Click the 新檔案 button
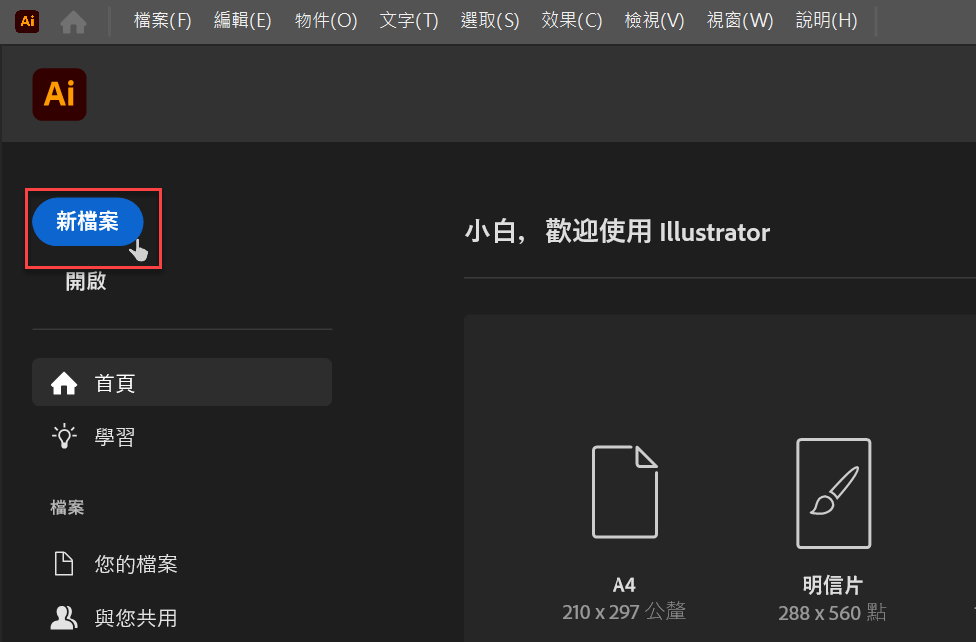 (88, 222)
